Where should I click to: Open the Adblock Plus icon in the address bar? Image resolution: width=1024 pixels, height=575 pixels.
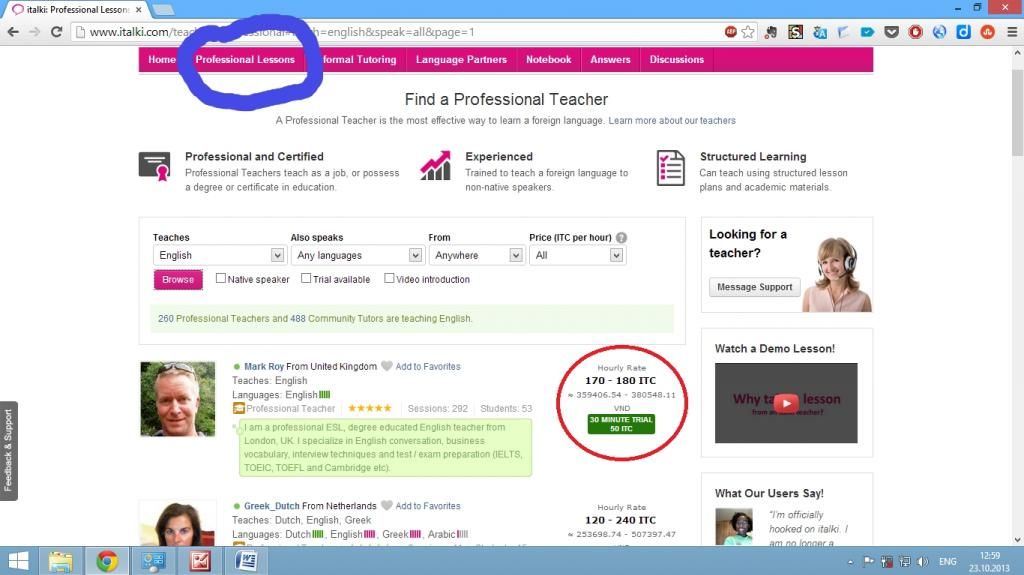pyautogui.click(x=731, y=32)
